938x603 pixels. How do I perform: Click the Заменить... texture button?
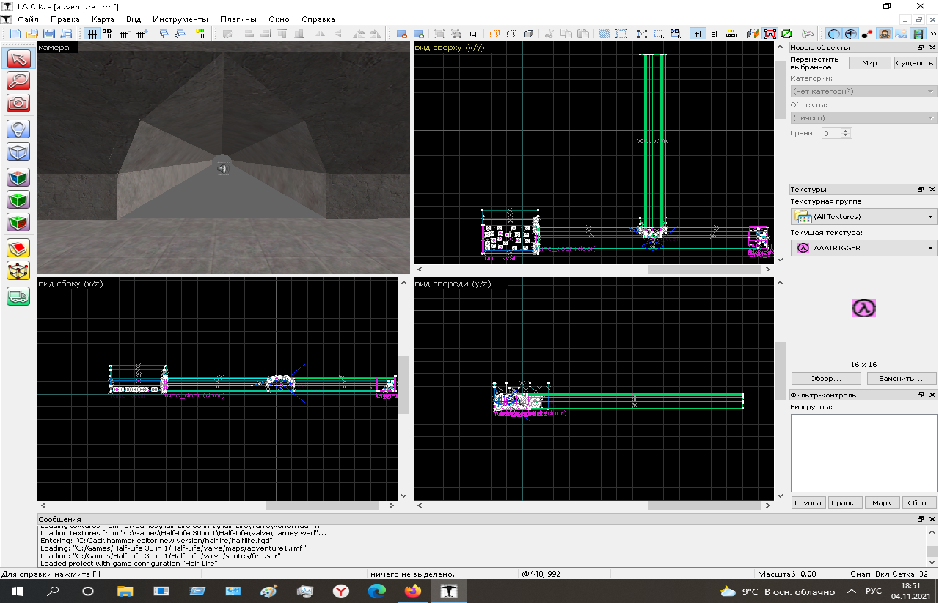click(901, 379)
